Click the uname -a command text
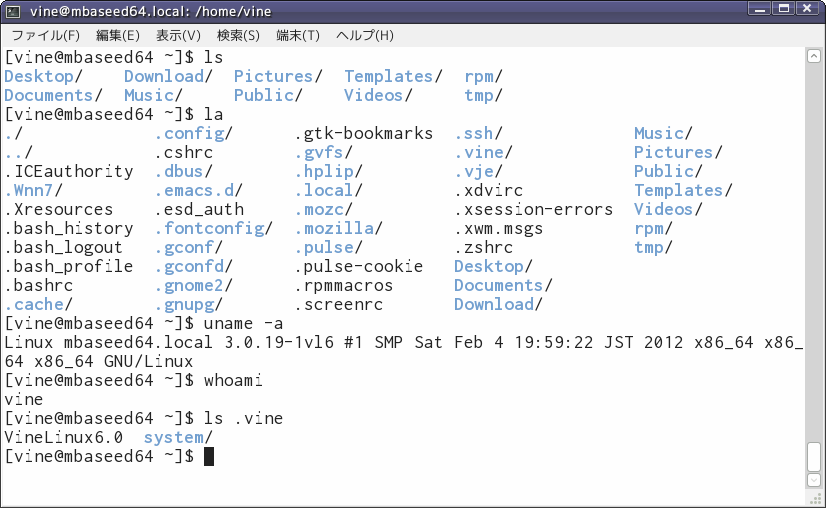The image size is (826, 508). 243,324
